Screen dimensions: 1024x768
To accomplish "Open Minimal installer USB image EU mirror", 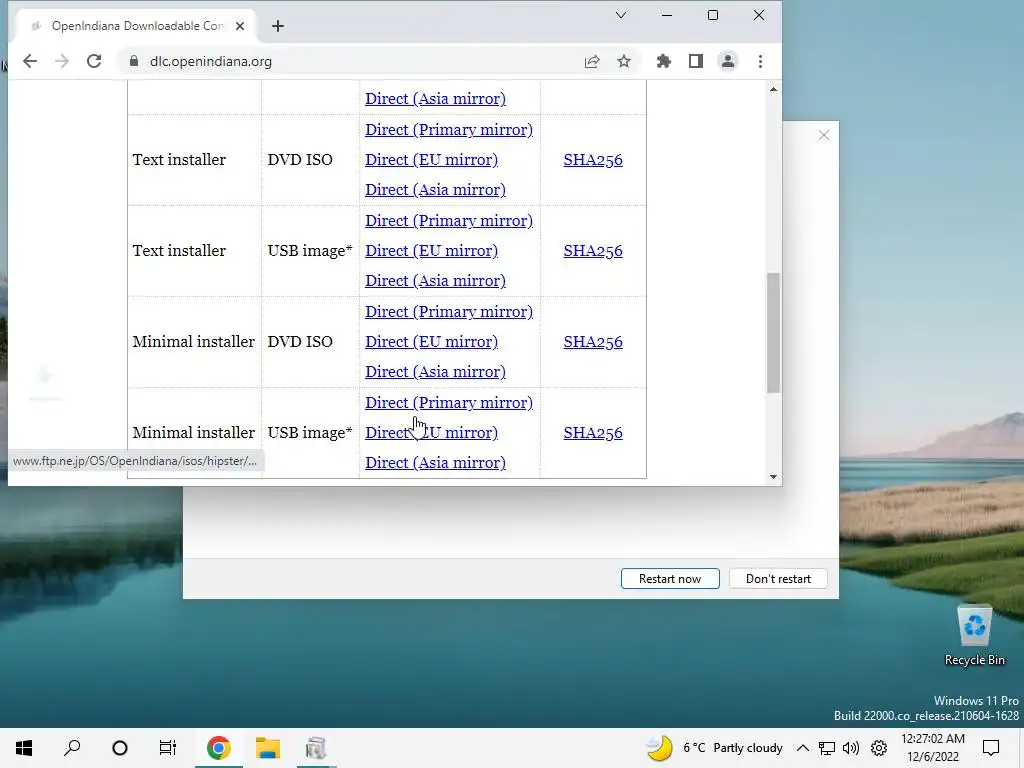I will (x=431, y=432).
